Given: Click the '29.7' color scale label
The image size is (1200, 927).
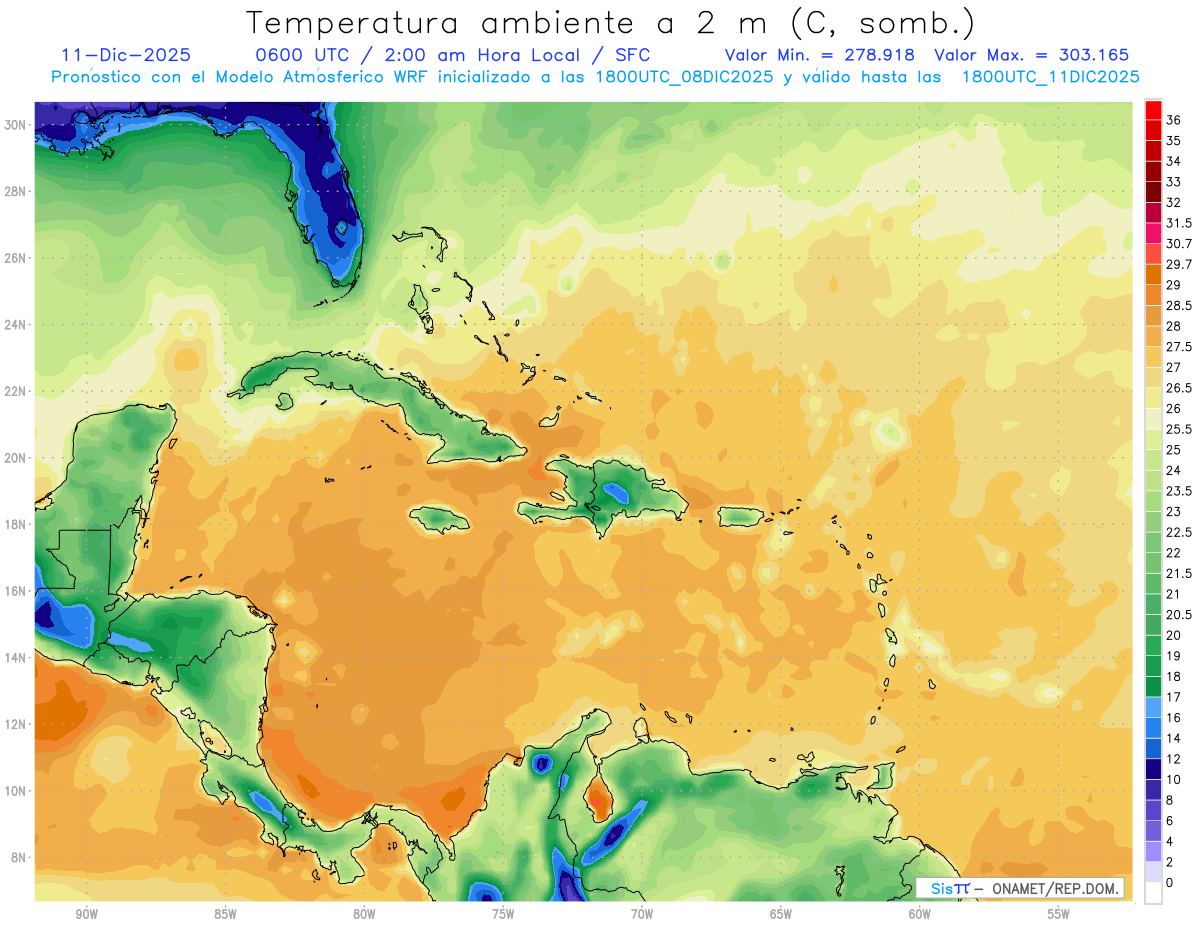Looking at the screenshot, I should pos(1179,264).
